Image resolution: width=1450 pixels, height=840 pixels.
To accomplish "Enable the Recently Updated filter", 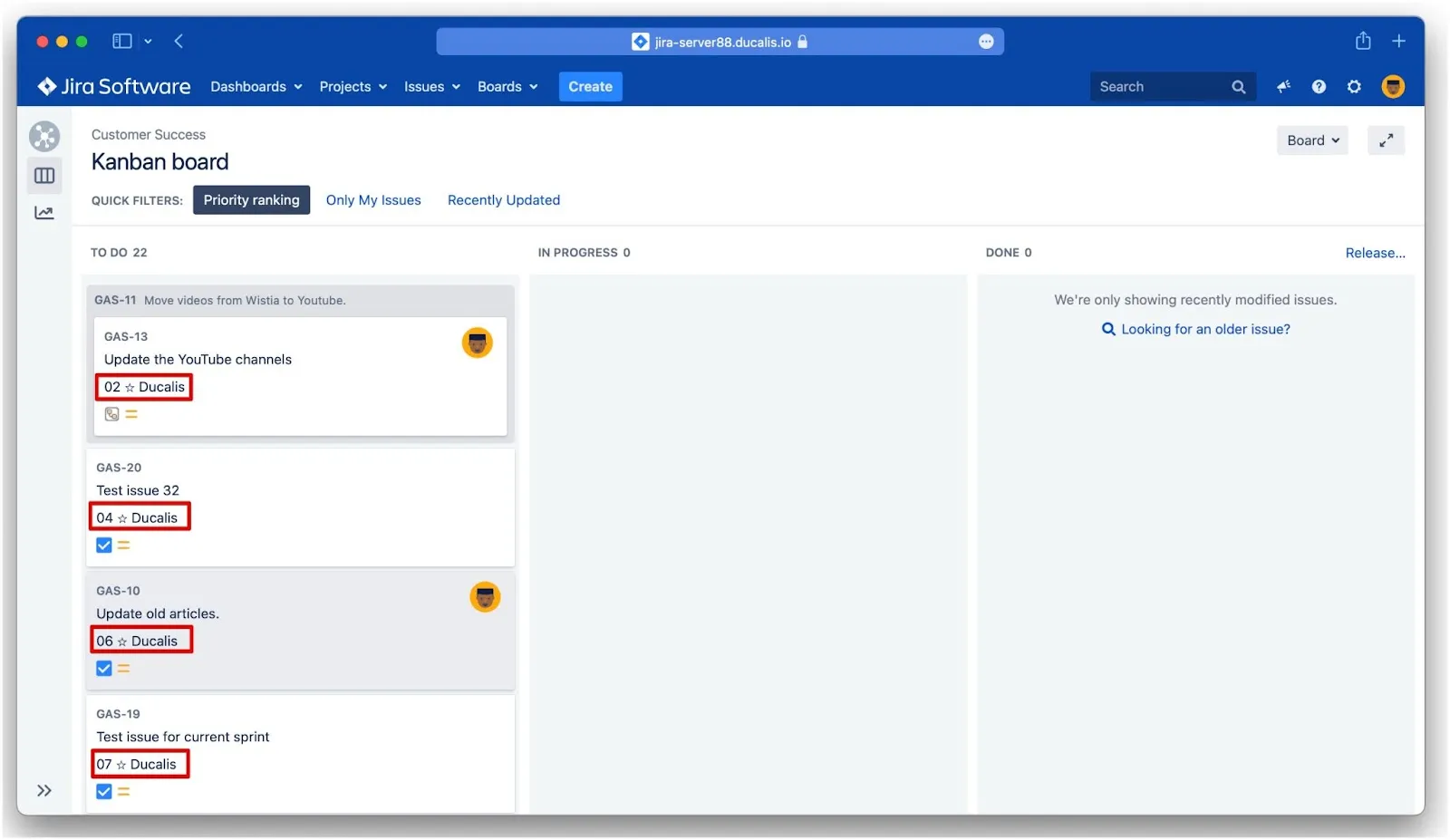I will [x=504, y=200].
